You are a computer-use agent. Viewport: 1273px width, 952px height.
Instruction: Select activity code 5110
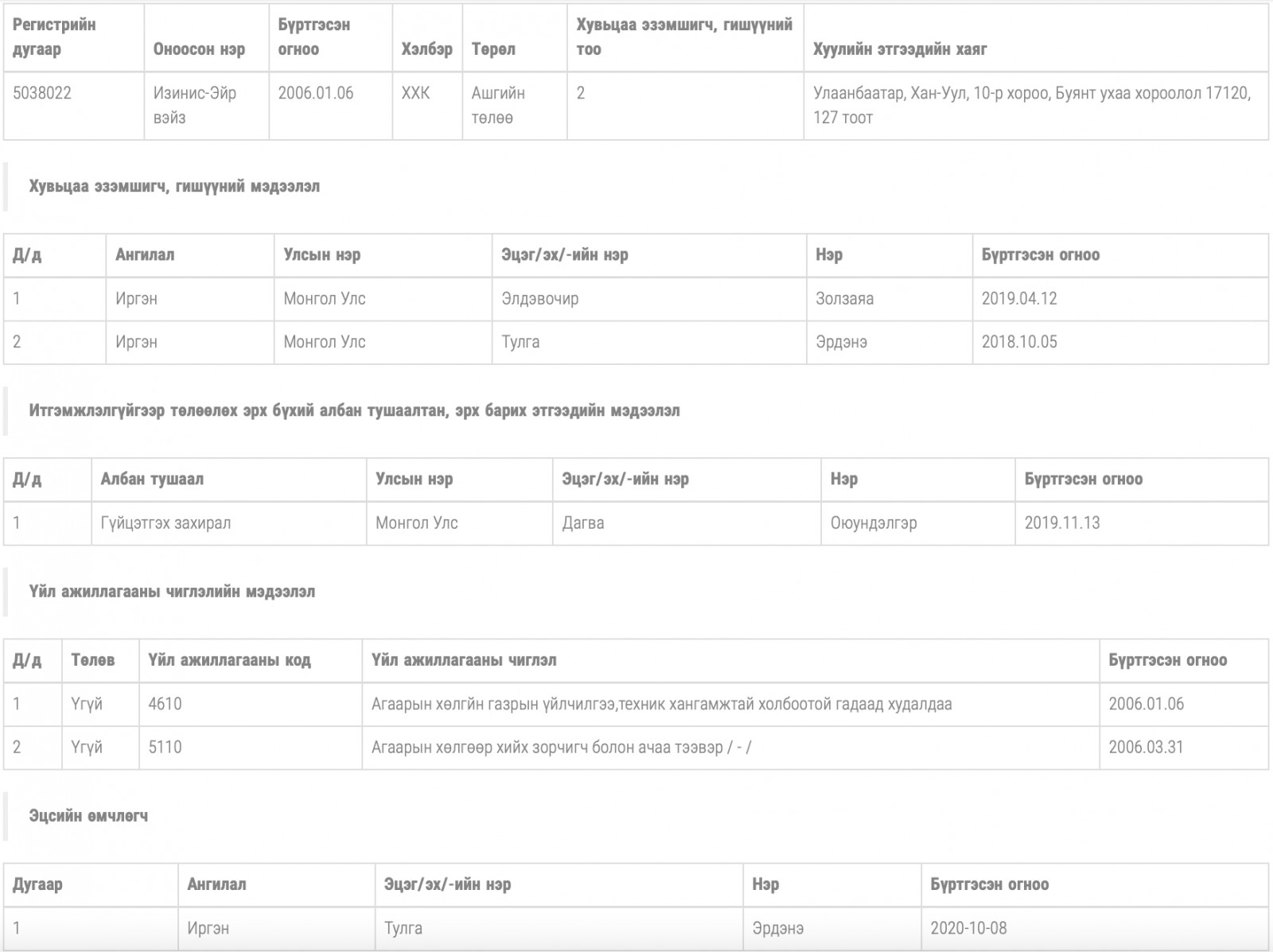tap(165, 748)
